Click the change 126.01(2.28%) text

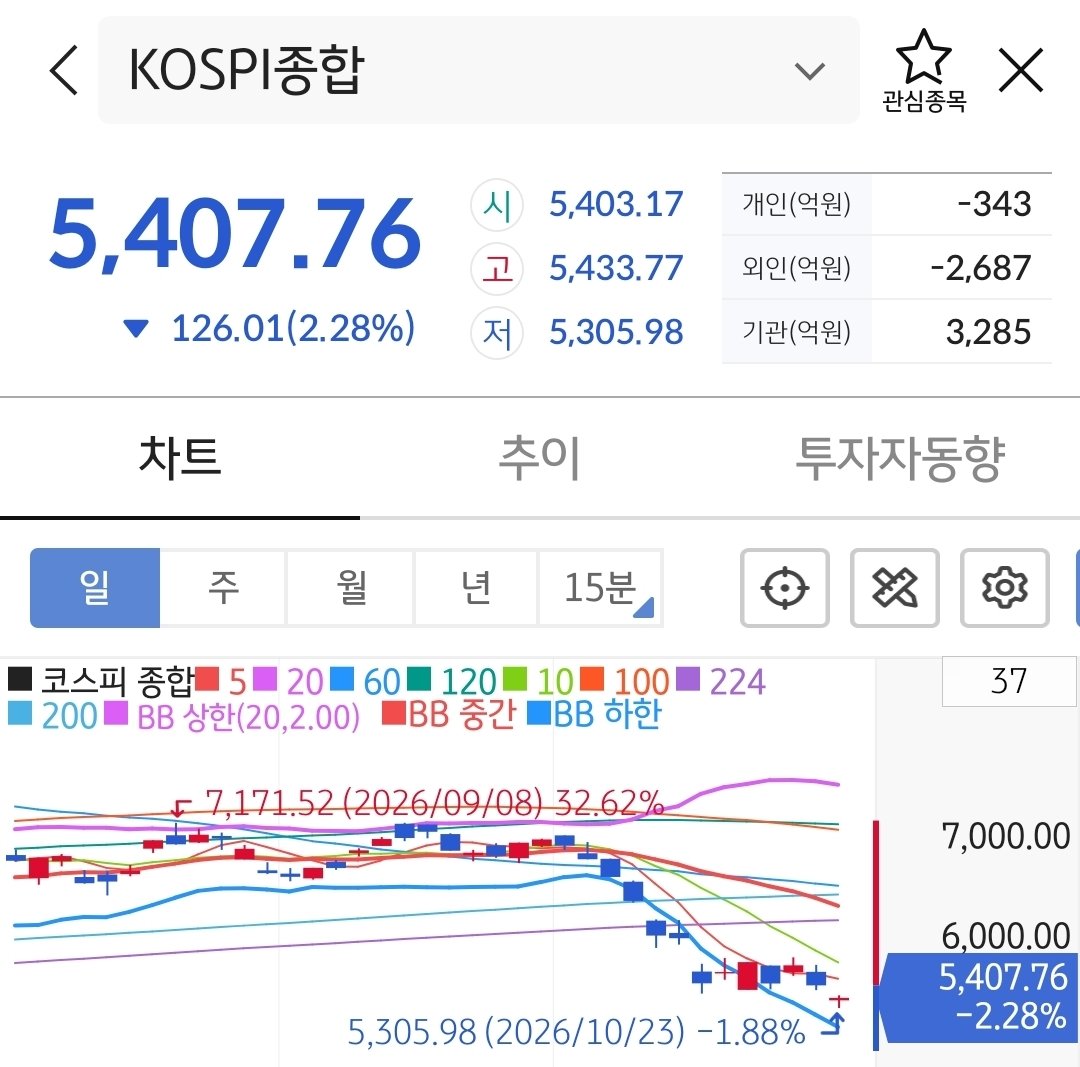click(x=293, y=328)
